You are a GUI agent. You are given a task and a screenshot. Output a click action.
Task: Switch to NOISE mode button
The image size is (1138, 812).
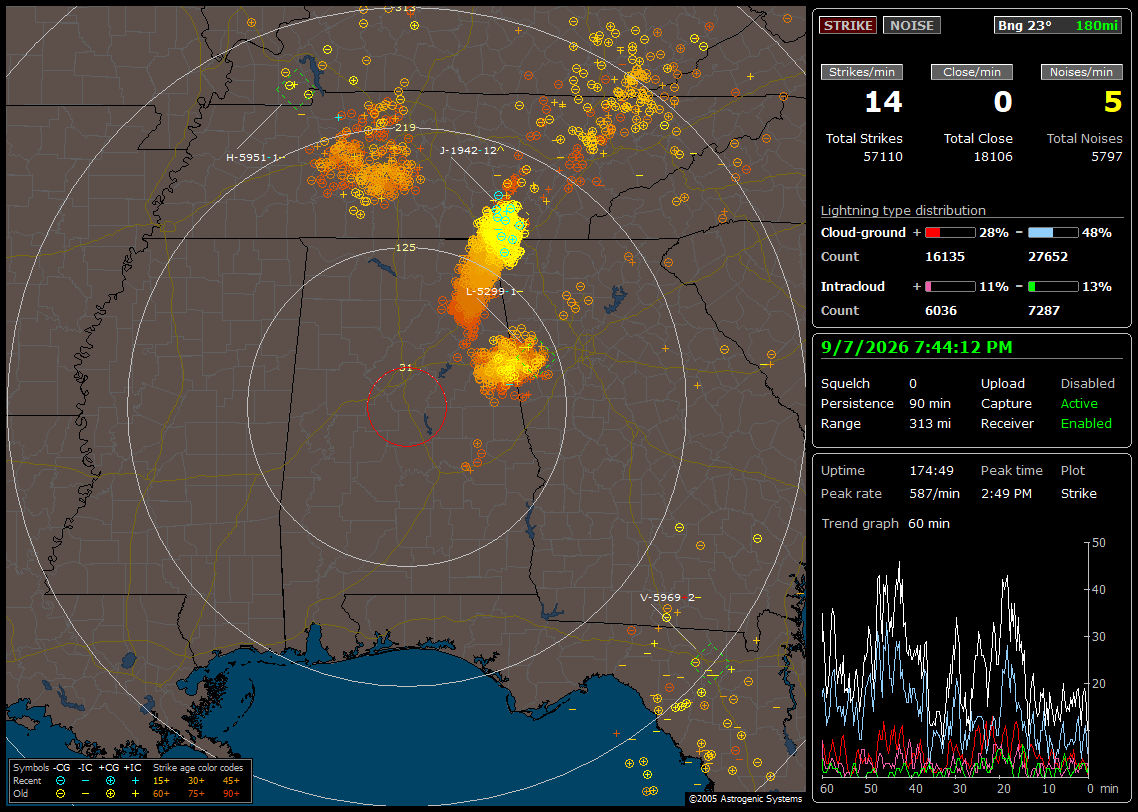tap(912, 25)
